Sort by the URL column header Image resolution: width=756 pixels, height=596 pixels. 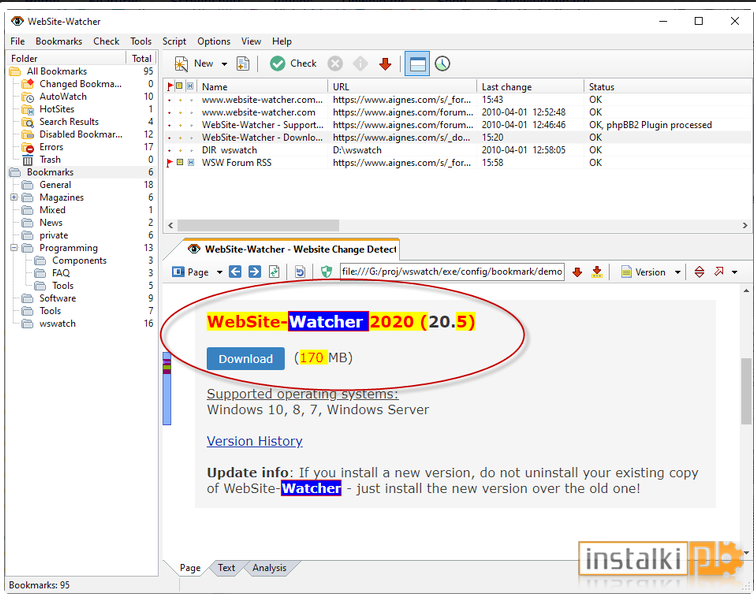pyautogui.click(x=340, y=87)
